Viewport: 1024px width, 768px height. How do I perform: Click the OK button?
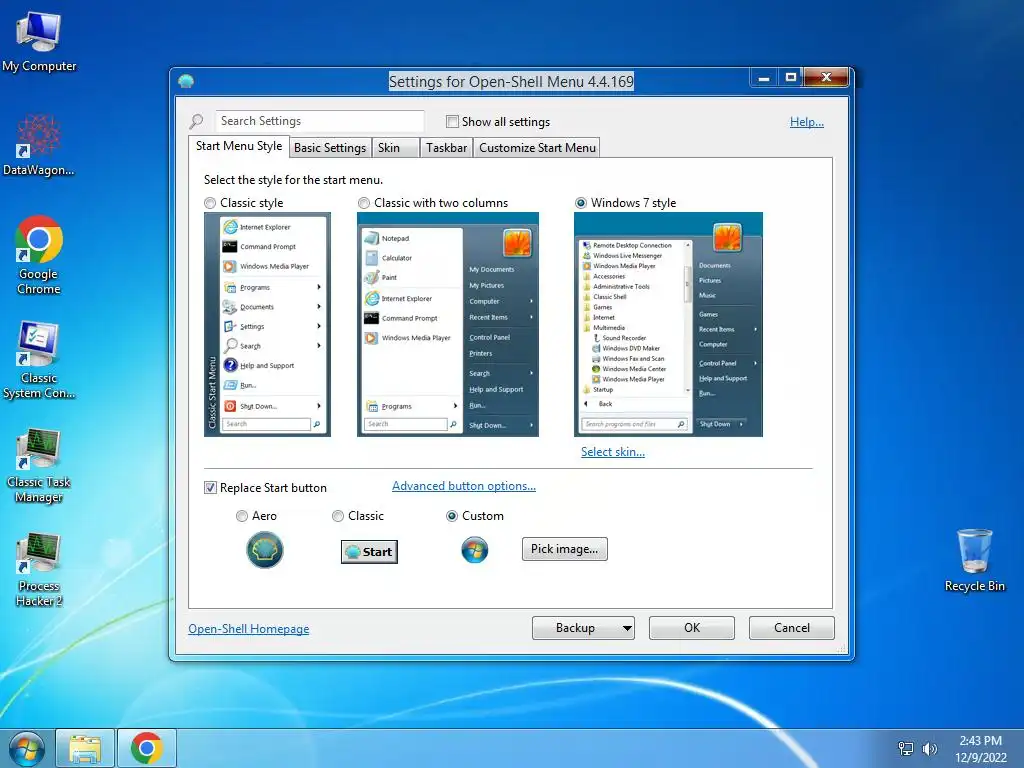coord(692,628)
